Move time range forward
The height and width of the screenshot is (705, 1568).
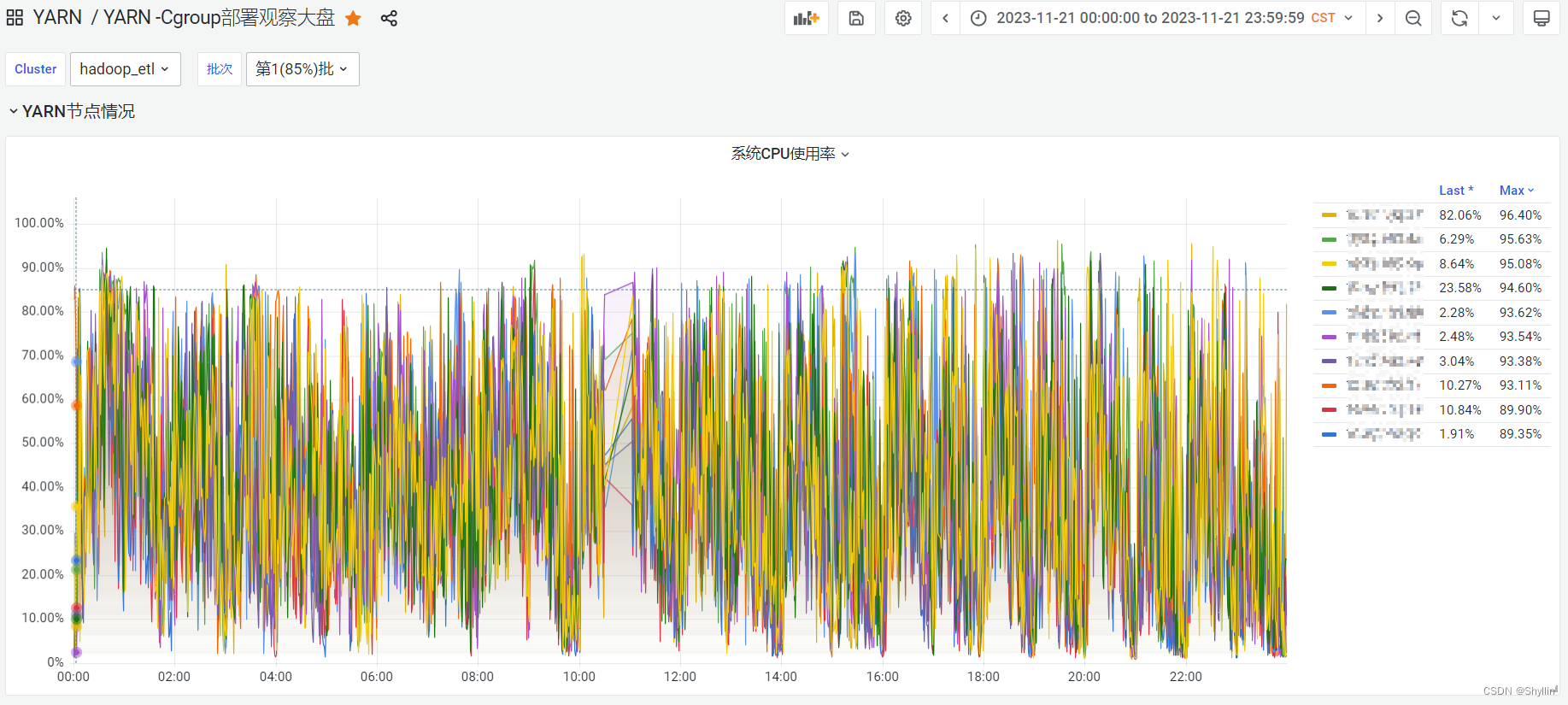[x=1380, y=18]
